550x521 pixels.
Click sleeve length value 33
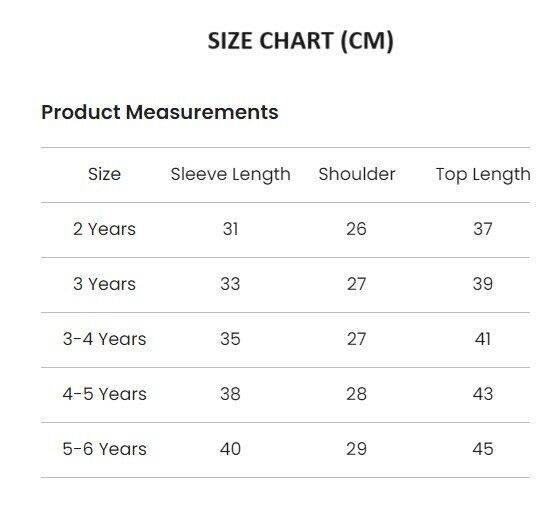click(230, 284)
